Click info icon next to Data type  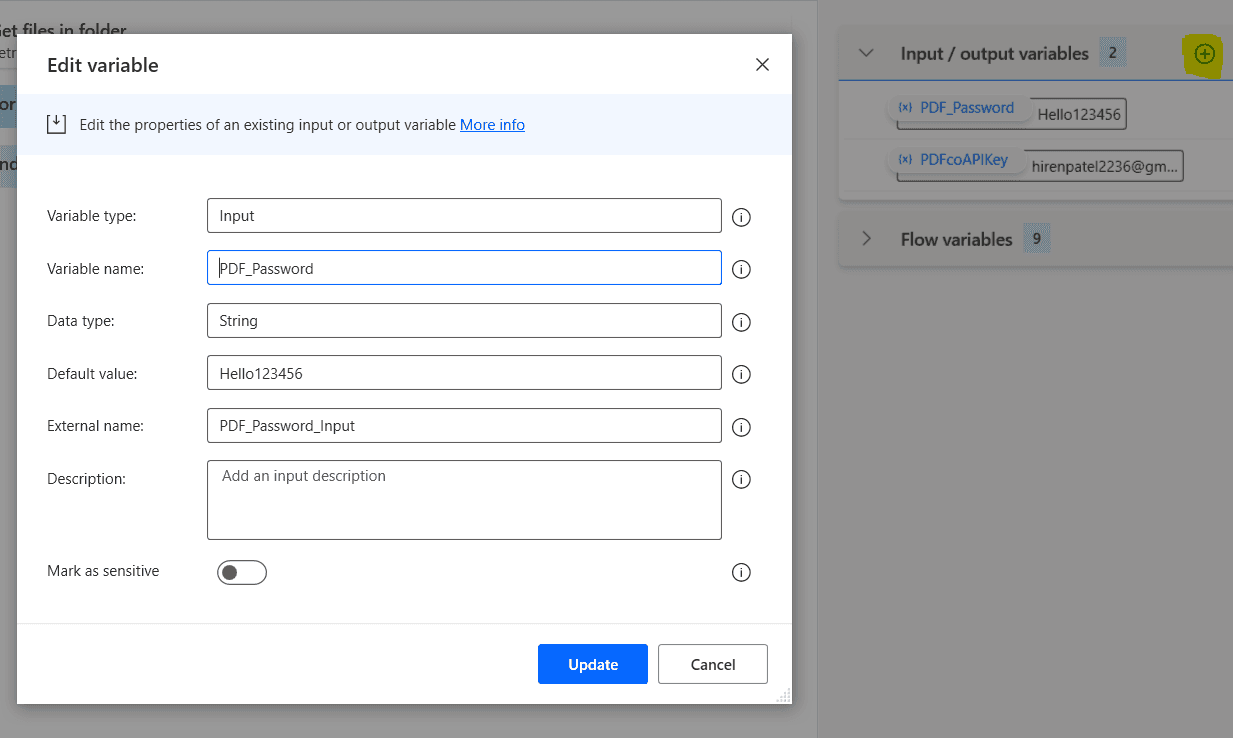pyautogui.click(x=741, y=322)
